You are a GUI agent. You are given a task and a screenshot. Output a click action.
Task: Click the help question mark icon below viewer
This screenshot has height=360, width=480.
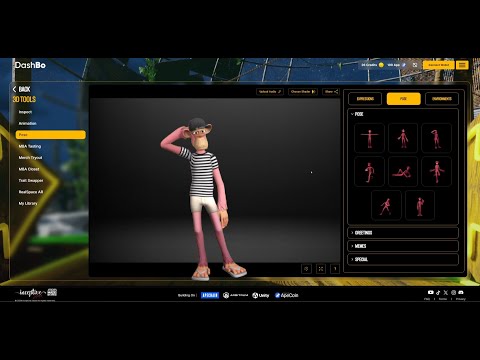pos(335,269)
